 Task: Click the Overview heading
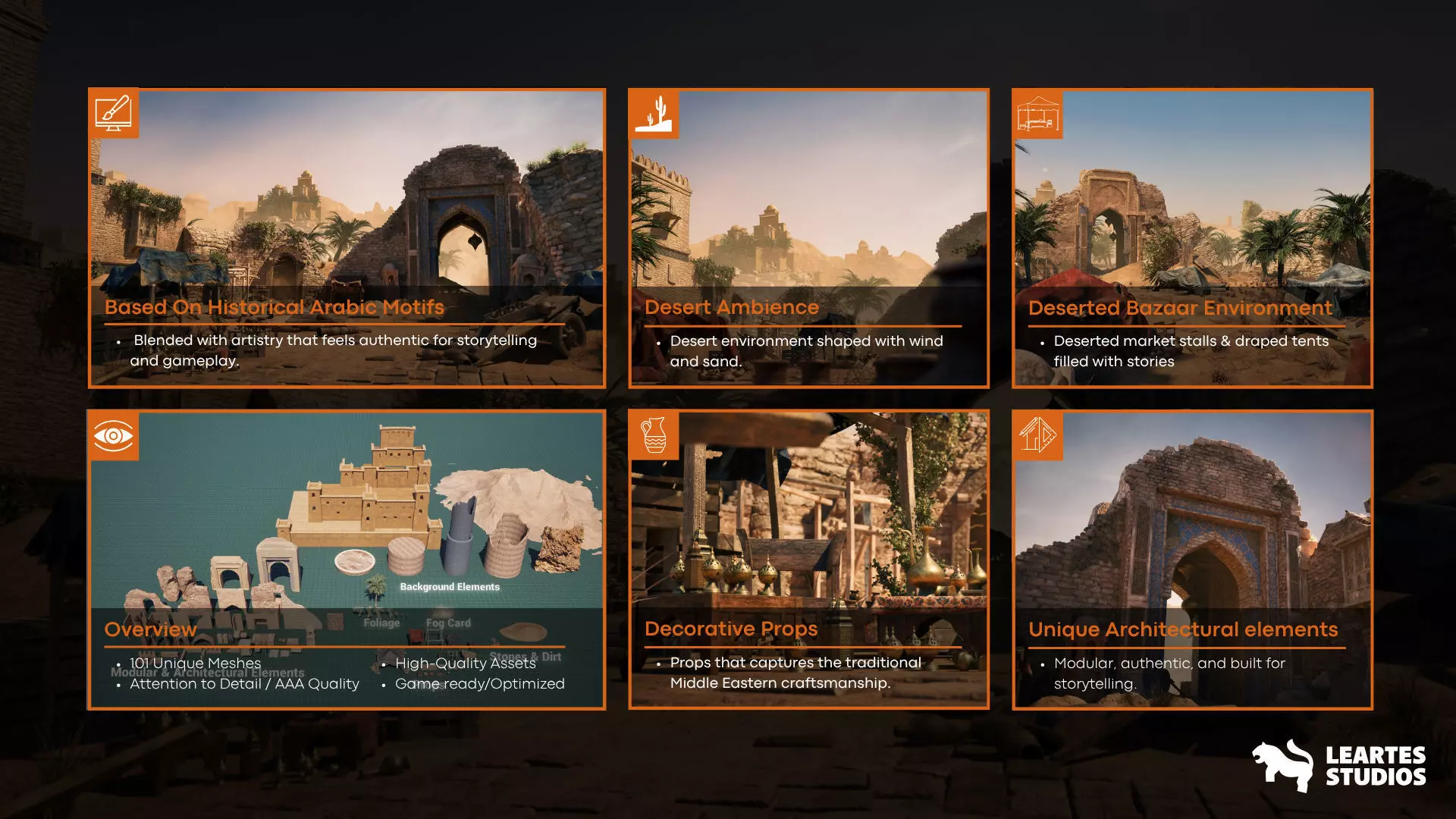(x=150, y=629)
